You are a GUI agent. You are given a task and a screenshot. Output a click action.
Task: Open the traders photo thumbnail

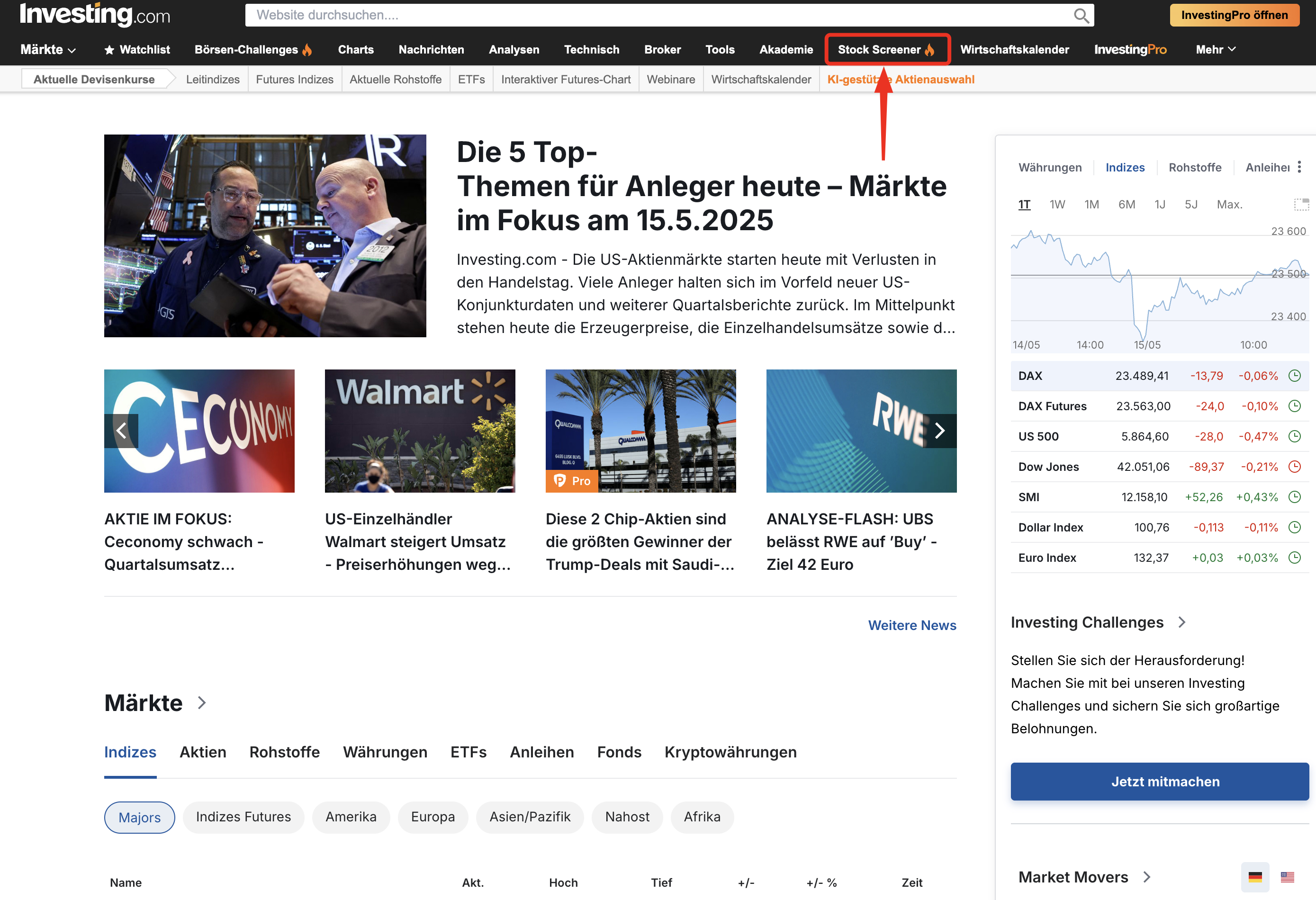[x=265, y=235]
